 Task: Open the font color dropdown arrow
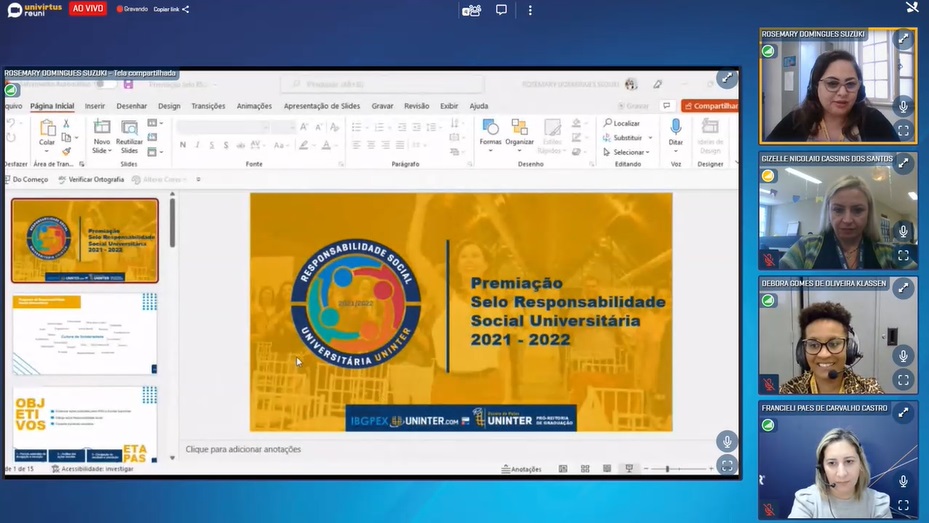(336, 145)
